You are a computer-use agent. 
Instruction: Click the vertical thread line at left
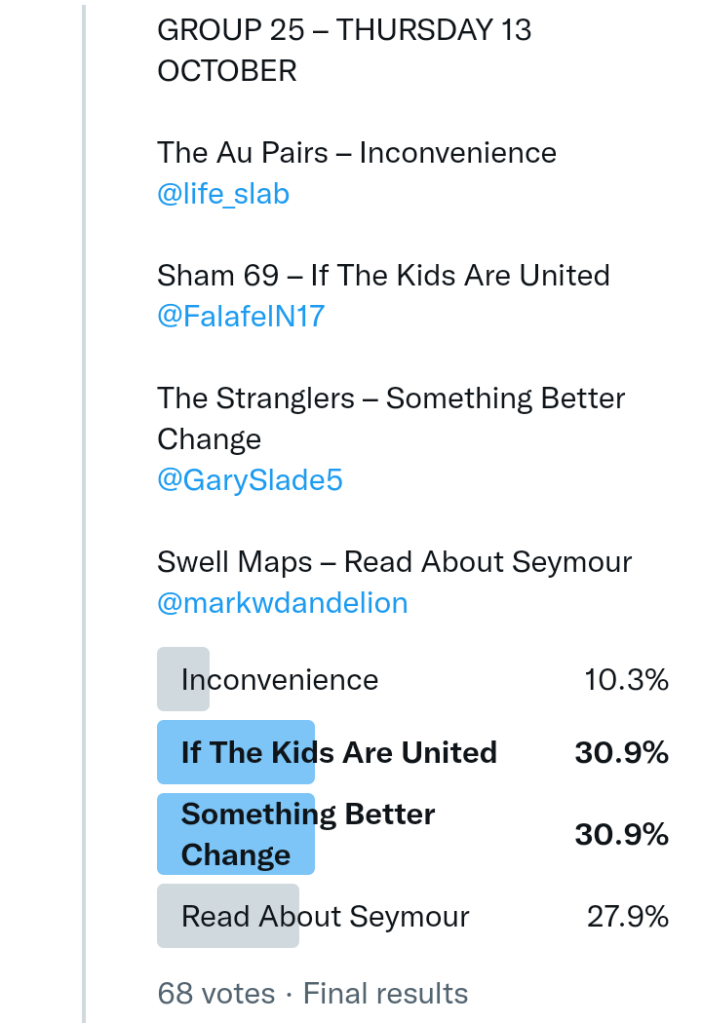point(84,500)
